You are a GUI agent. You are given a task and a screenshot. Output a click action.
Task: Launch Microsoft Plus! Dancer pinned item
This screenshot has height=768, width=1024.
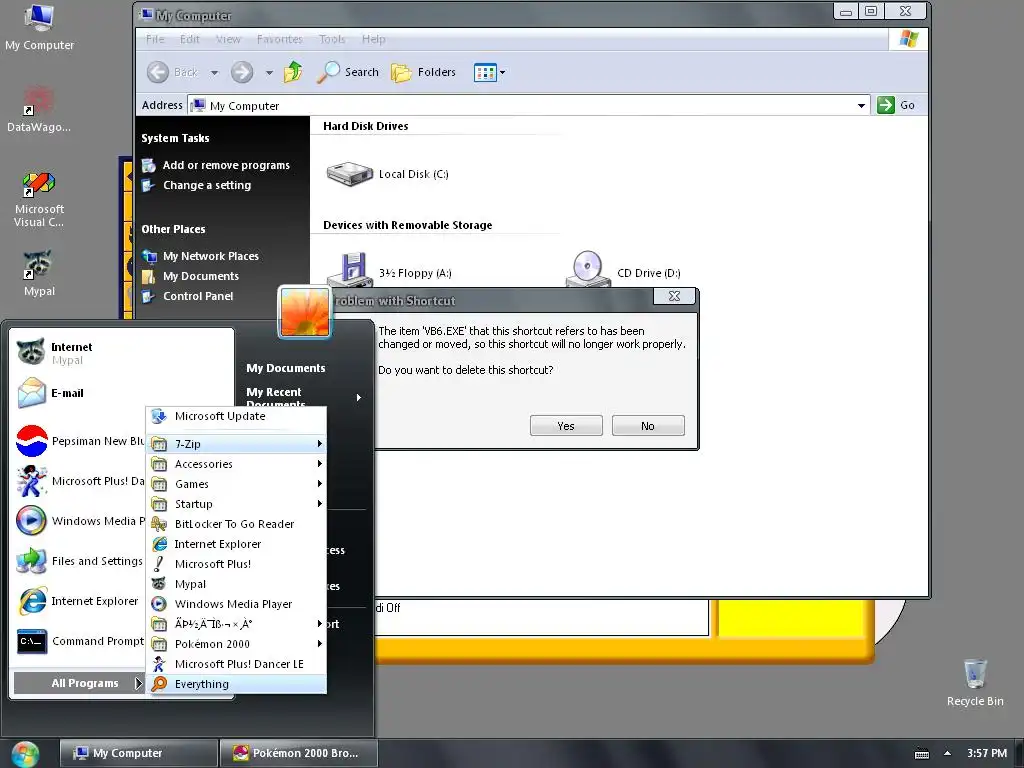[x=80, y=481]
